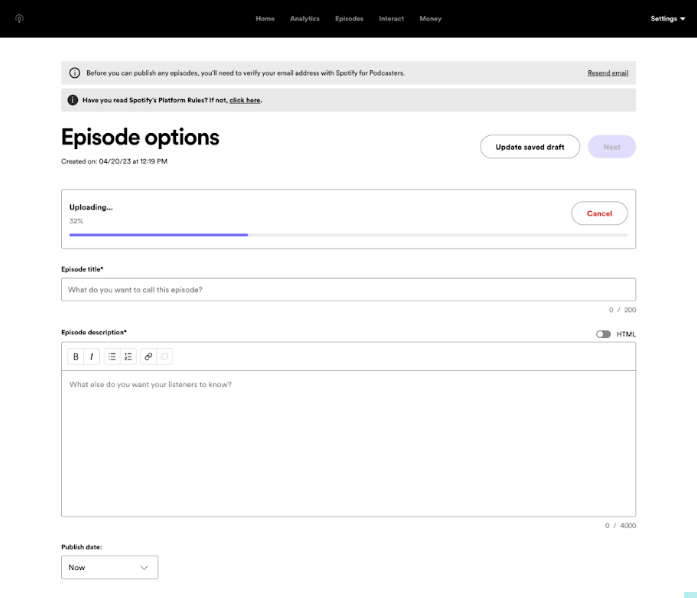697x598 pixels.
Task: Click the info icon in email verification banner
Action: pyautogui.click(x=74, y=73)
